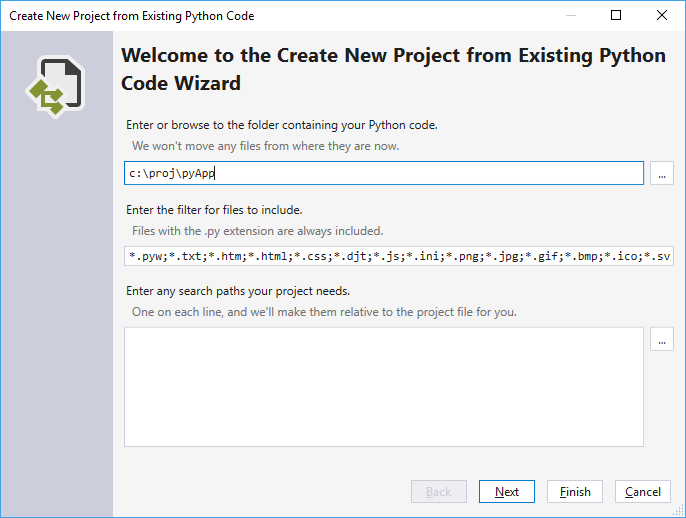Click the 'Enter or browse to the folder' label
The width and height of the screenshot is (686, 518).
pos(282,125)
